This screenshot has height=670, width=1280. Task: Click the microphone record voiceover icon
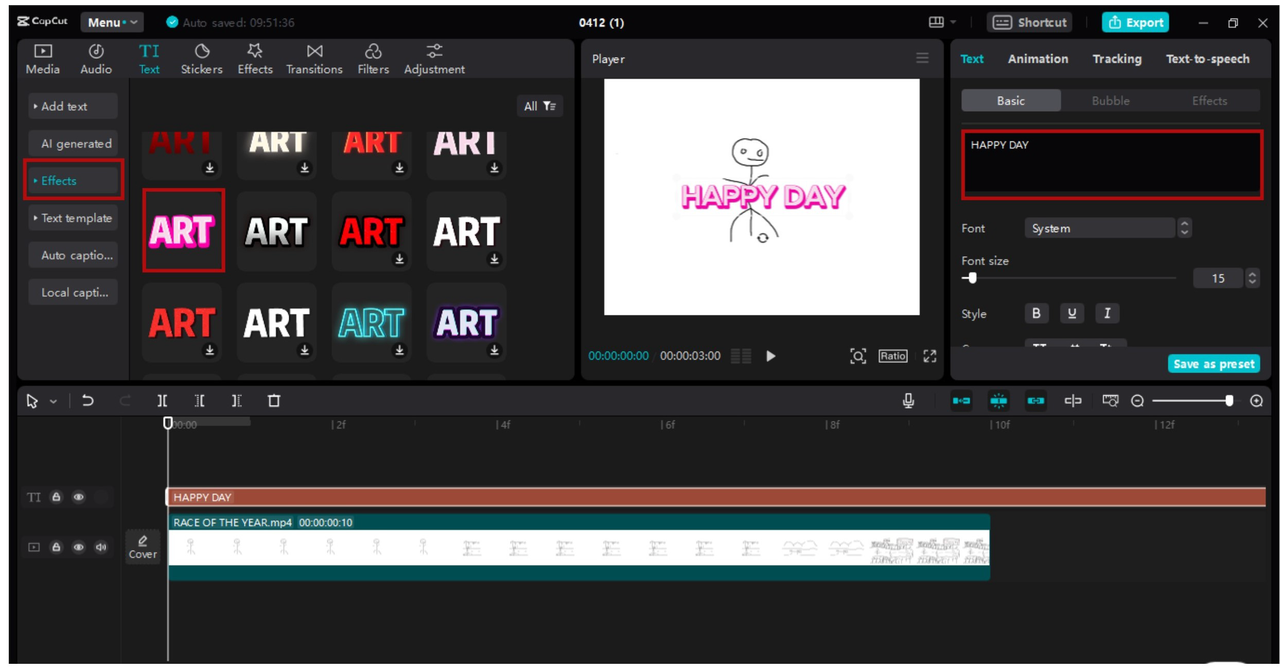pos(908,400)
